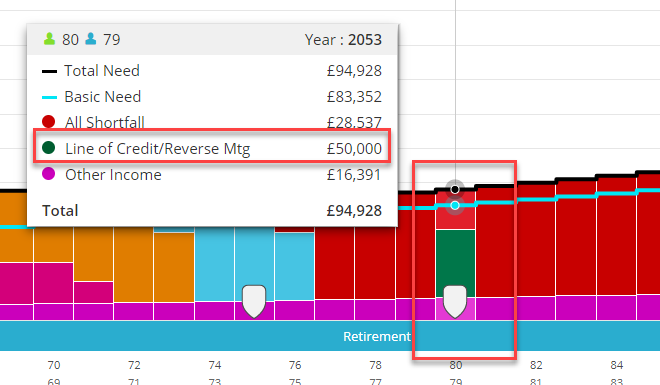The height and width of the screenshot is (385, 660).
Task: Click the 'Basic Need' tooltip label
Action: (x=103, y=97)
